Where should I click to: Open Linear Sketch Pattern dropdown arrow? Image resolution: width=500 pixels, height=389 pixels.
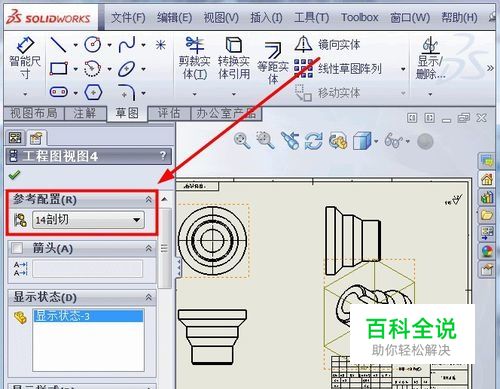click(403, 69)
